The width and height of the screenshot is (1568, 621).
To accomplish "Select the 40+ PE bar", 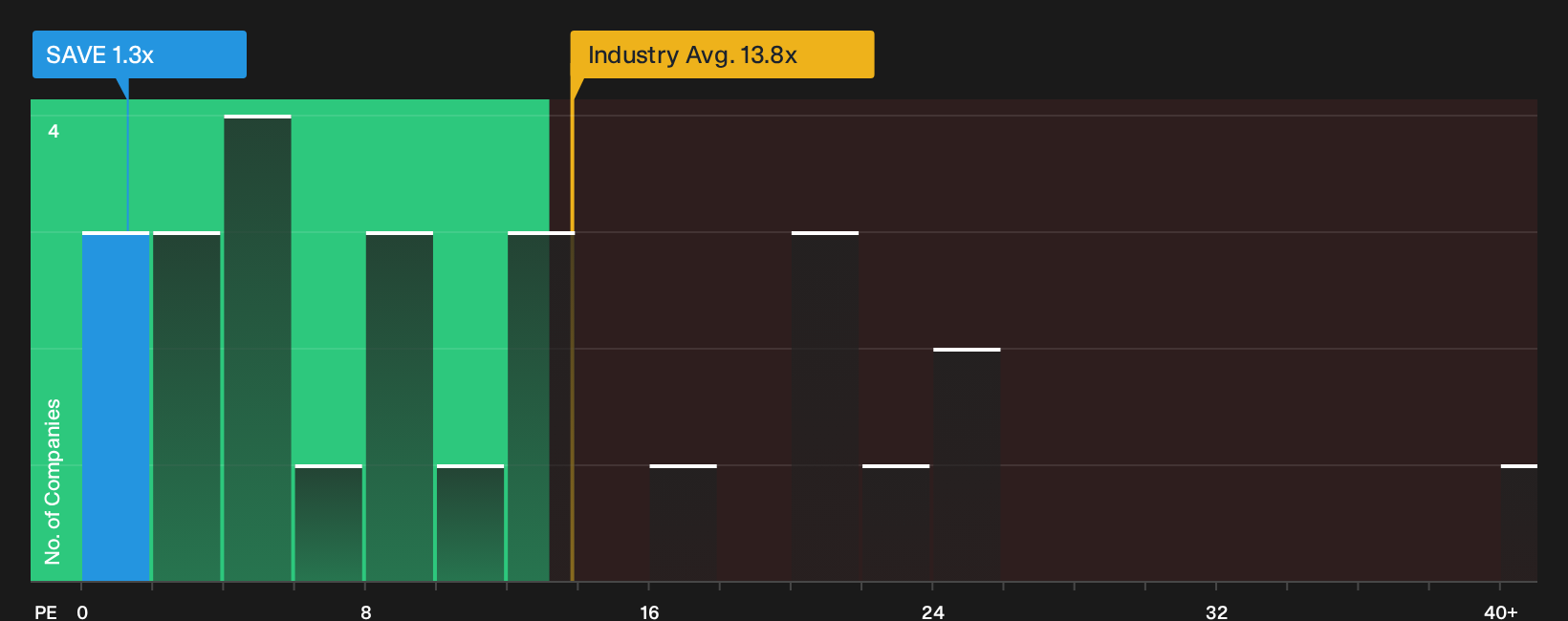I will point(1519,524).
